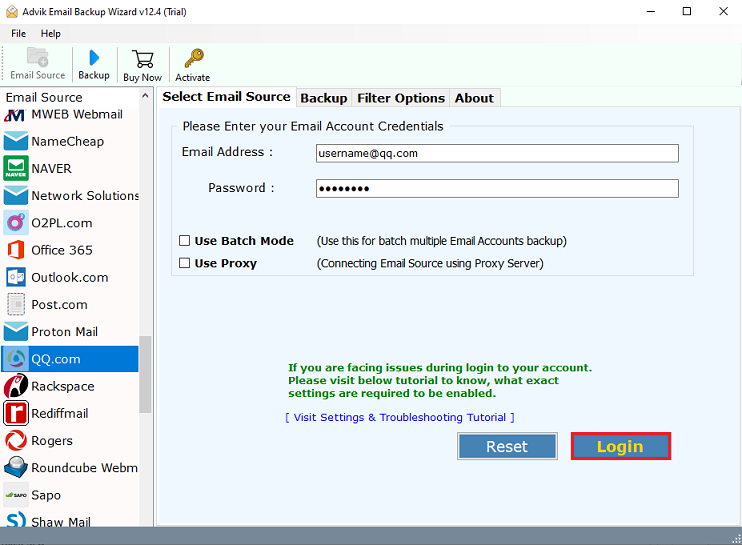742x545 pixels.
Task: Select the Outlook.com icon
Action: click(x=16, y=277)
